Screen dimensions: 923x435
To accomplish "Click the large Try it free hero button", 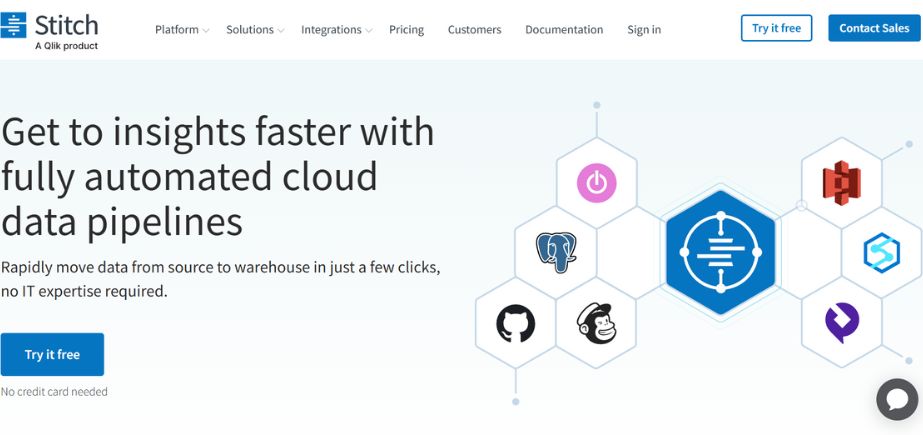I will pyautogui.click(x=52, y=354).
